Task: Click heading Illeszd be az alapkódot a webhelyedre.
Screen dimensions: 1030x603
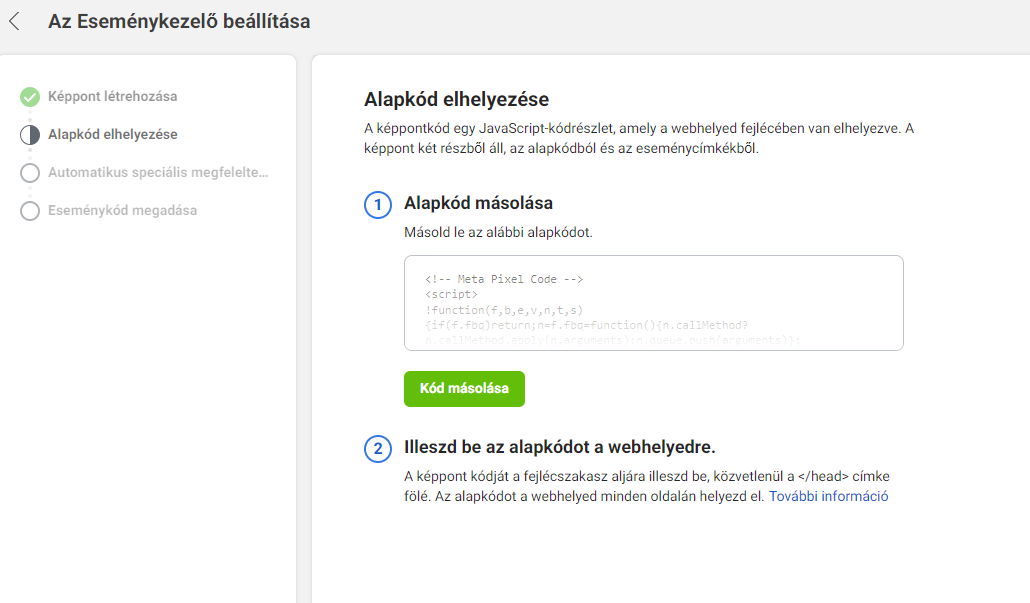Action: coord(560,447)
